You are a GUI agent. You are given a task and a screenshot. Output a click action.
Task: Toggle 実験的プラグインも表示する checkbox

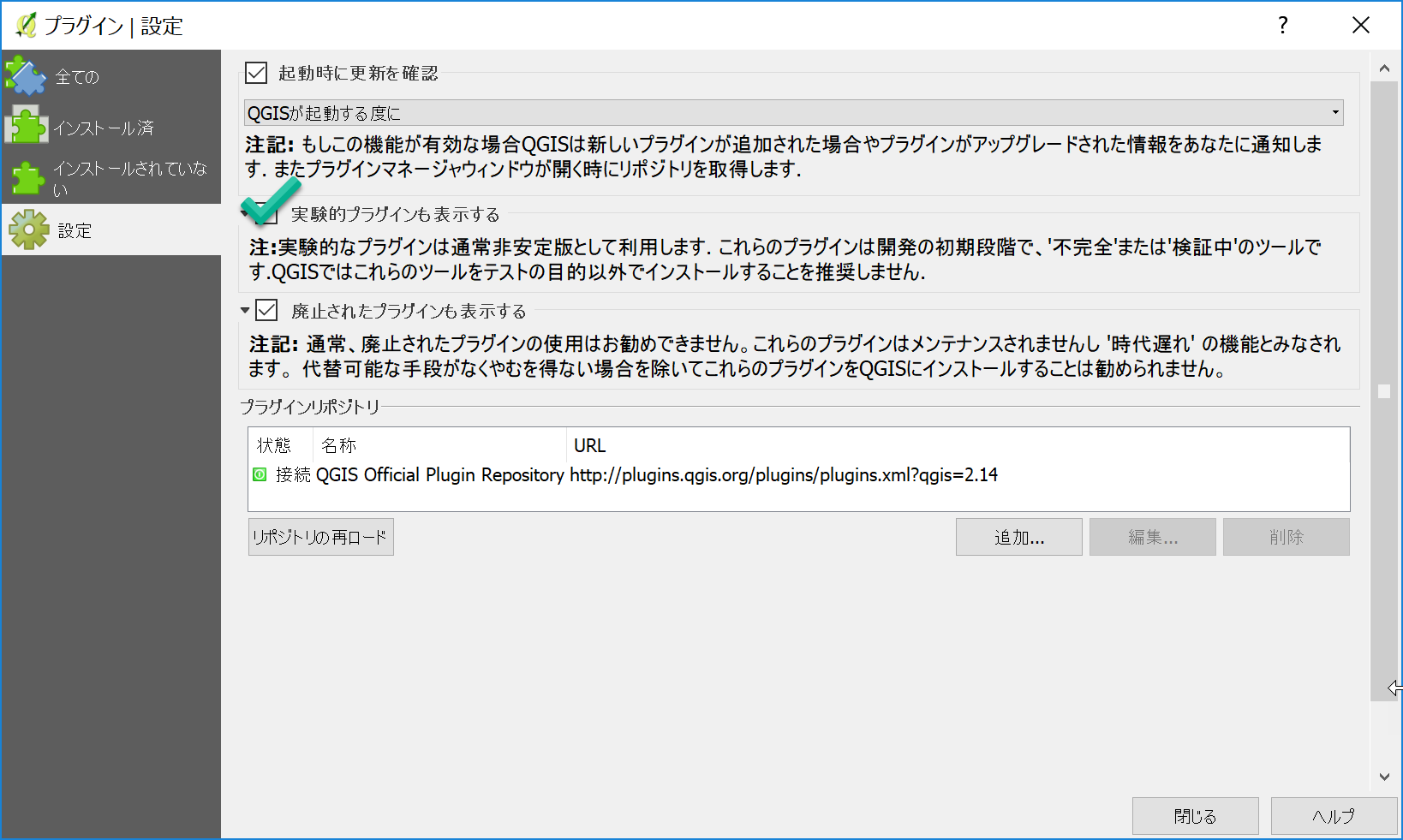click(x=267, y=214)
